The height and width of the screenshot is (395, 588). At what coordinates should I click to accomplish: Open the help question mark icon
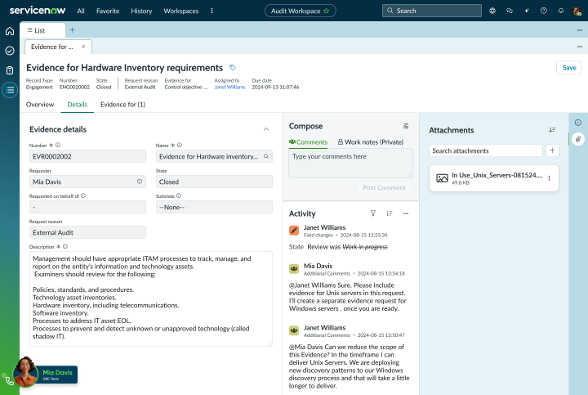543,11
